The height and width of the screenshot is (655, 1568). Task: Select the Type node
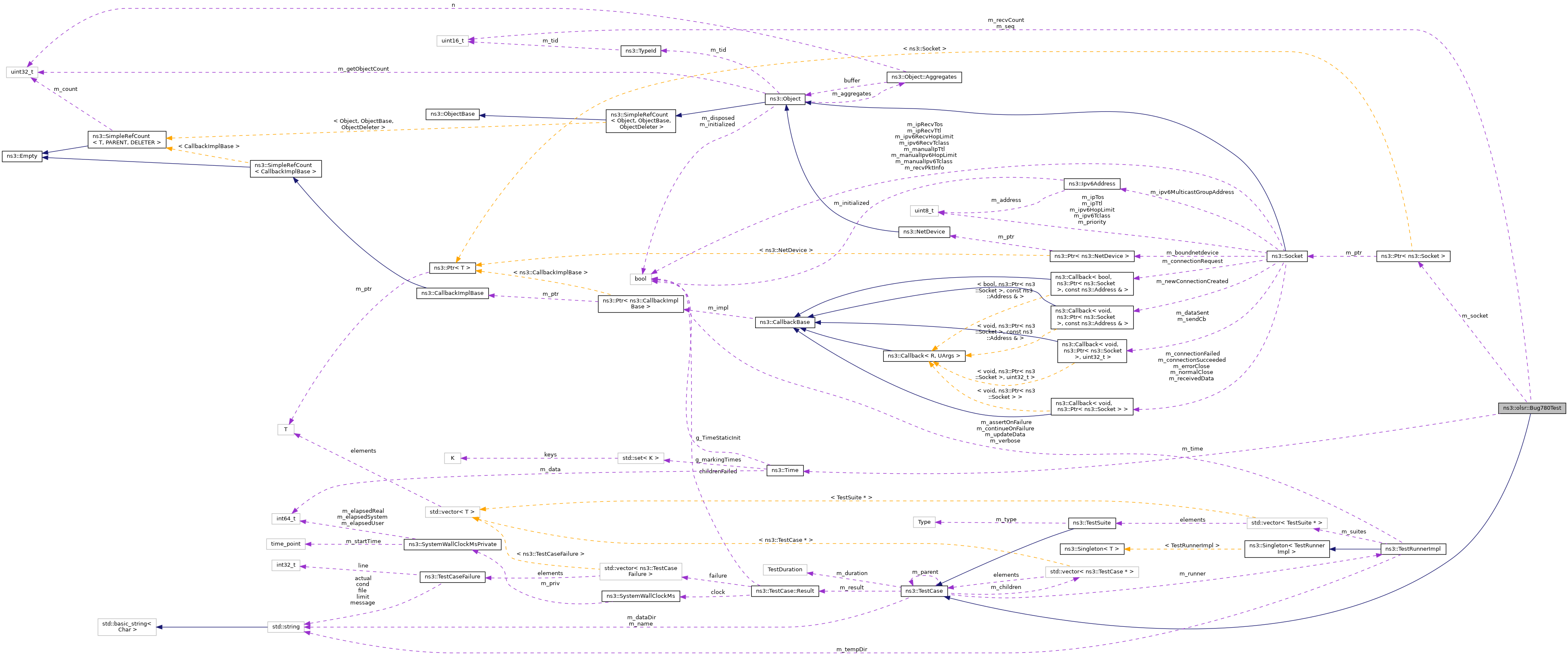click(x=924, y=522)
